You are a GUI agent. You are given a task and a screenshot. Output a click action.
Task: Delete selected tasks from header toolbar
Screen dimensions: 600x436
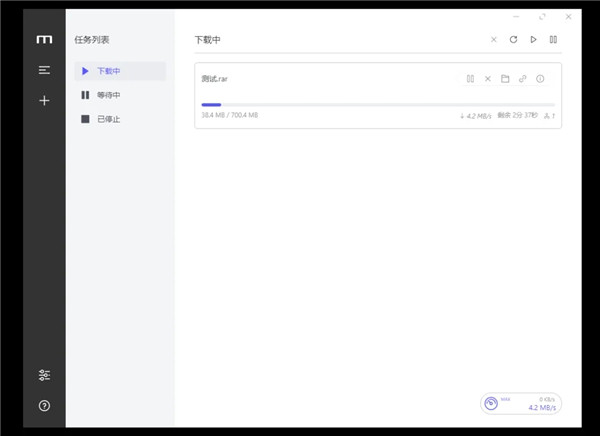tap(494, 39)
